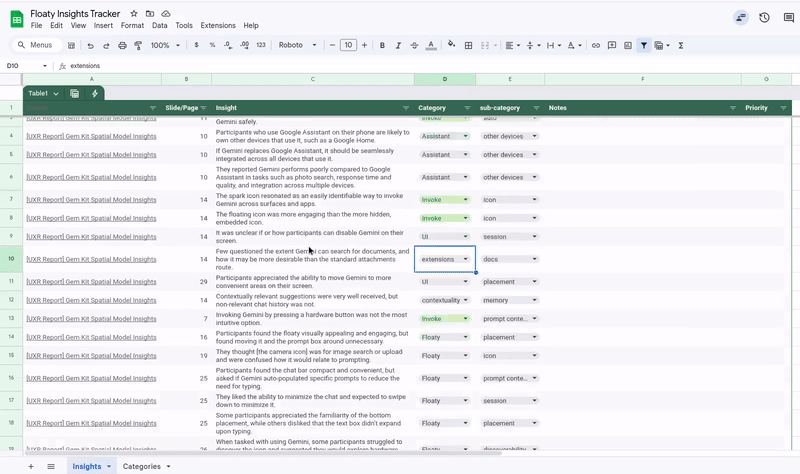Open the Data menu
The height and width of the screenshot is (474, 800).
(160, 26)
